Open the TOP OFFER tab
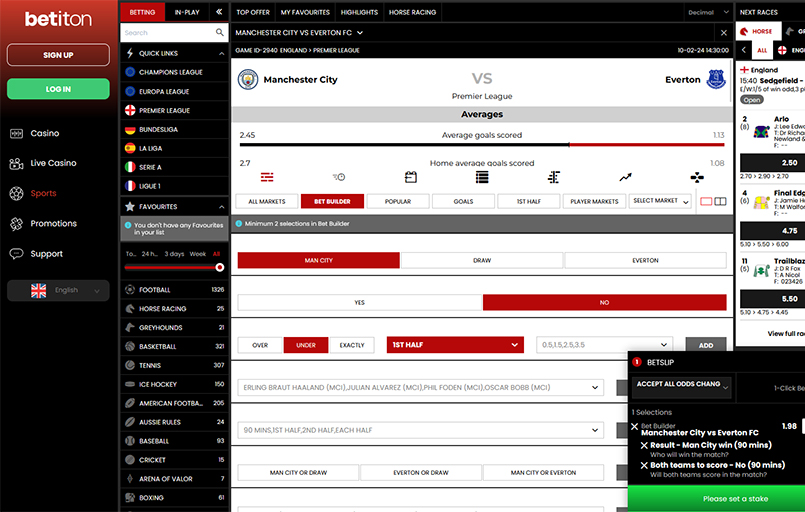The image size is (805, 512). (x=253, y=12)
